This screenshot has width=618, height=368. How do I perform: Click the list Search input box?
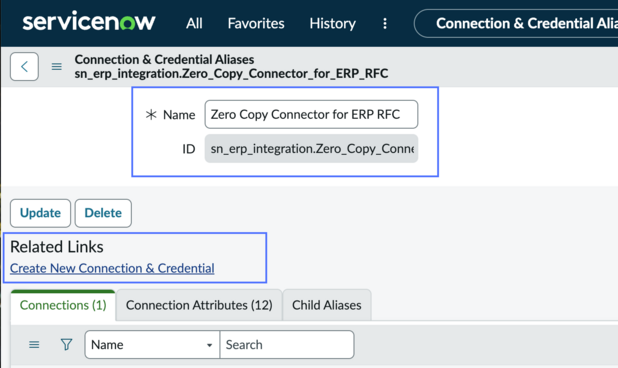click(x=287, y=345)
